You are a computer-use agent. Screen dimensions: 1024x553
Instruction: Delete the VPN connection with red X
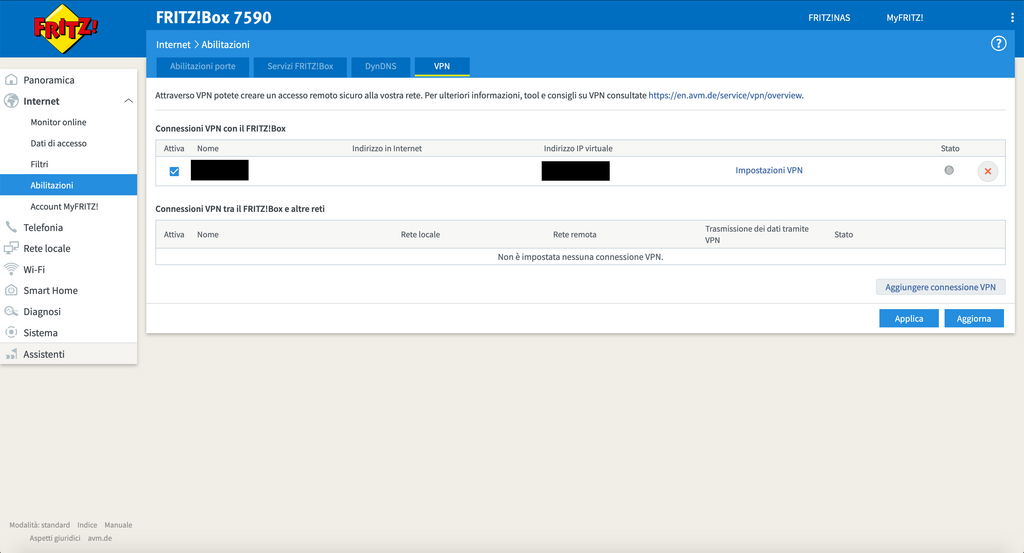[987, 171]
